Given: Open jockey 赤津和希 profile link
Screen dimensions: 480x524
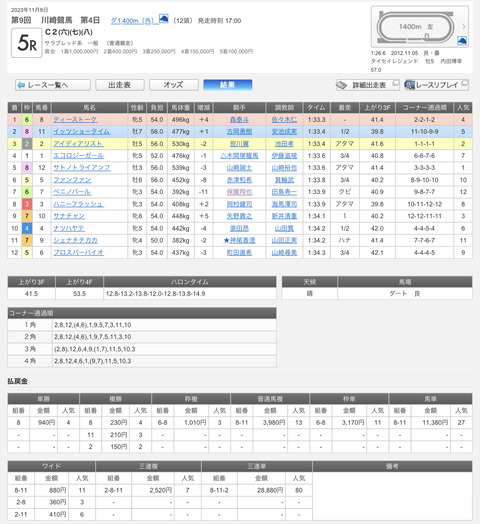Looking at the screenshot, I should click(x=239, y=180).
